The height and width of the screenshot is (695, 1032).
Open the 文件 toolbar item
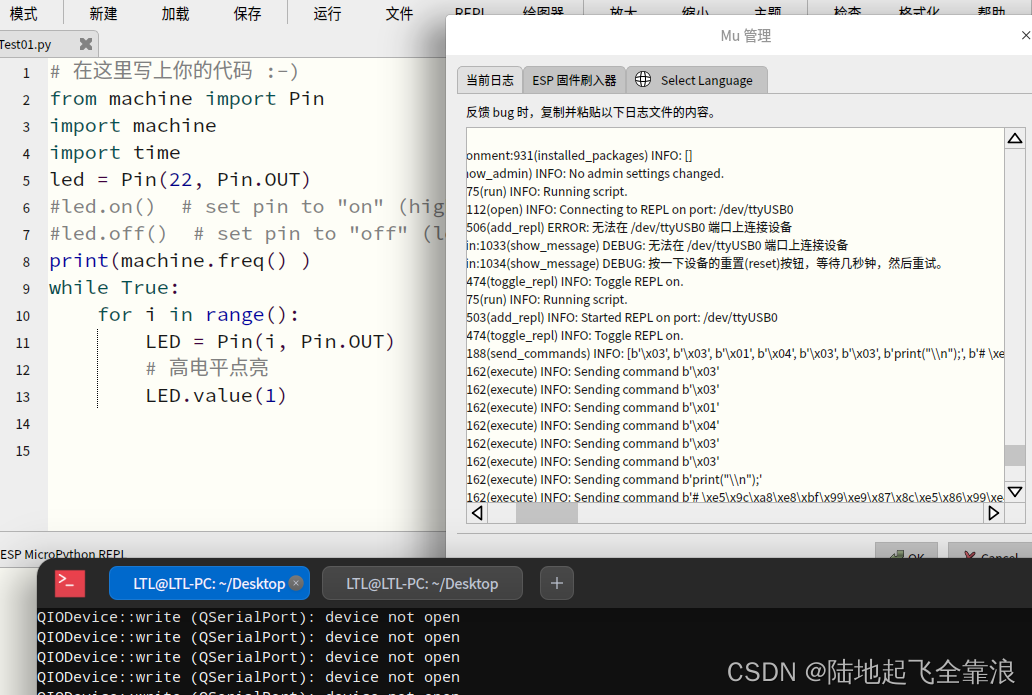(x=400, y=13)
